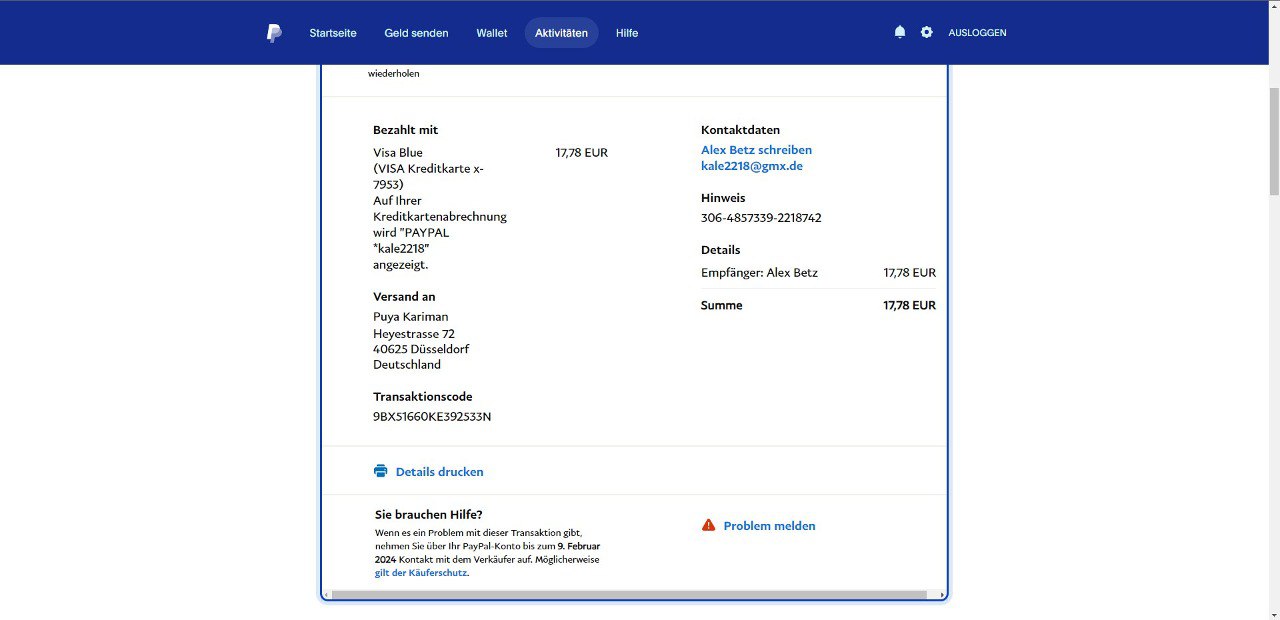Open the kale2218@gmx.de email link
Image resolution: width=1280 pixels, height=620 pixels.
coord(752,166)
